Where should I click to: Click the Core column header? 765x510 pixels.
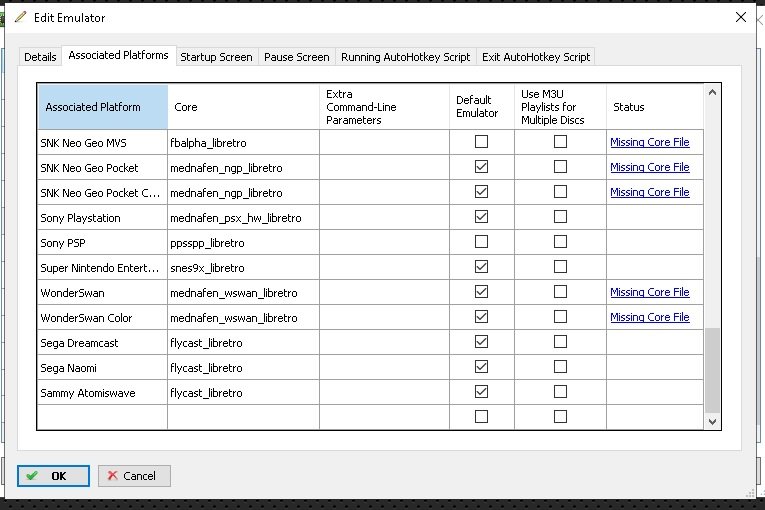pos(243,107)
